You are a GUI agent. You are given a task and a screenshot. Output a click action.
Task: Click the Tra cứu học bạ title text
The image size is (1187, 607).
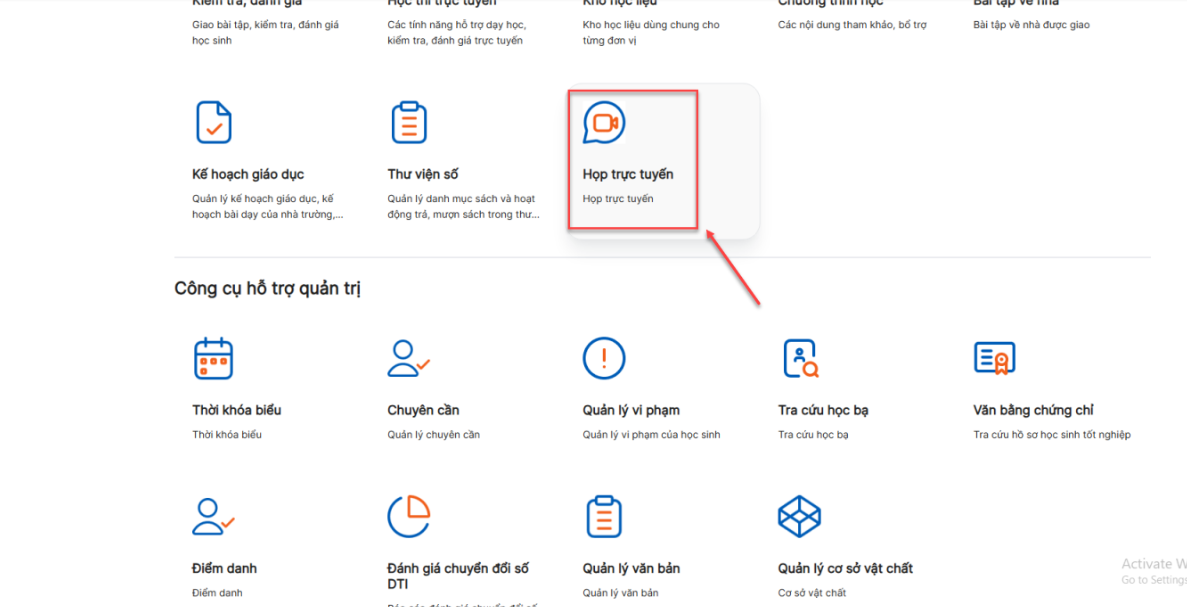point(823,410)
